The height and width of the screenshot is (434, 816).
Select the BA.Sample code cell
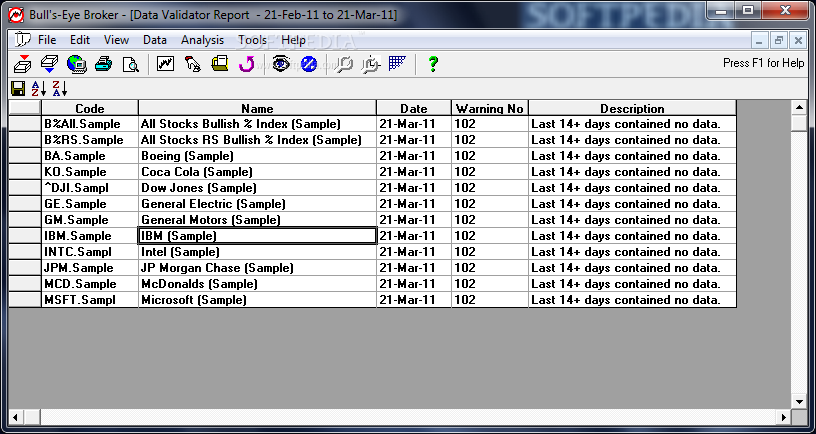(x=90, y=156)
